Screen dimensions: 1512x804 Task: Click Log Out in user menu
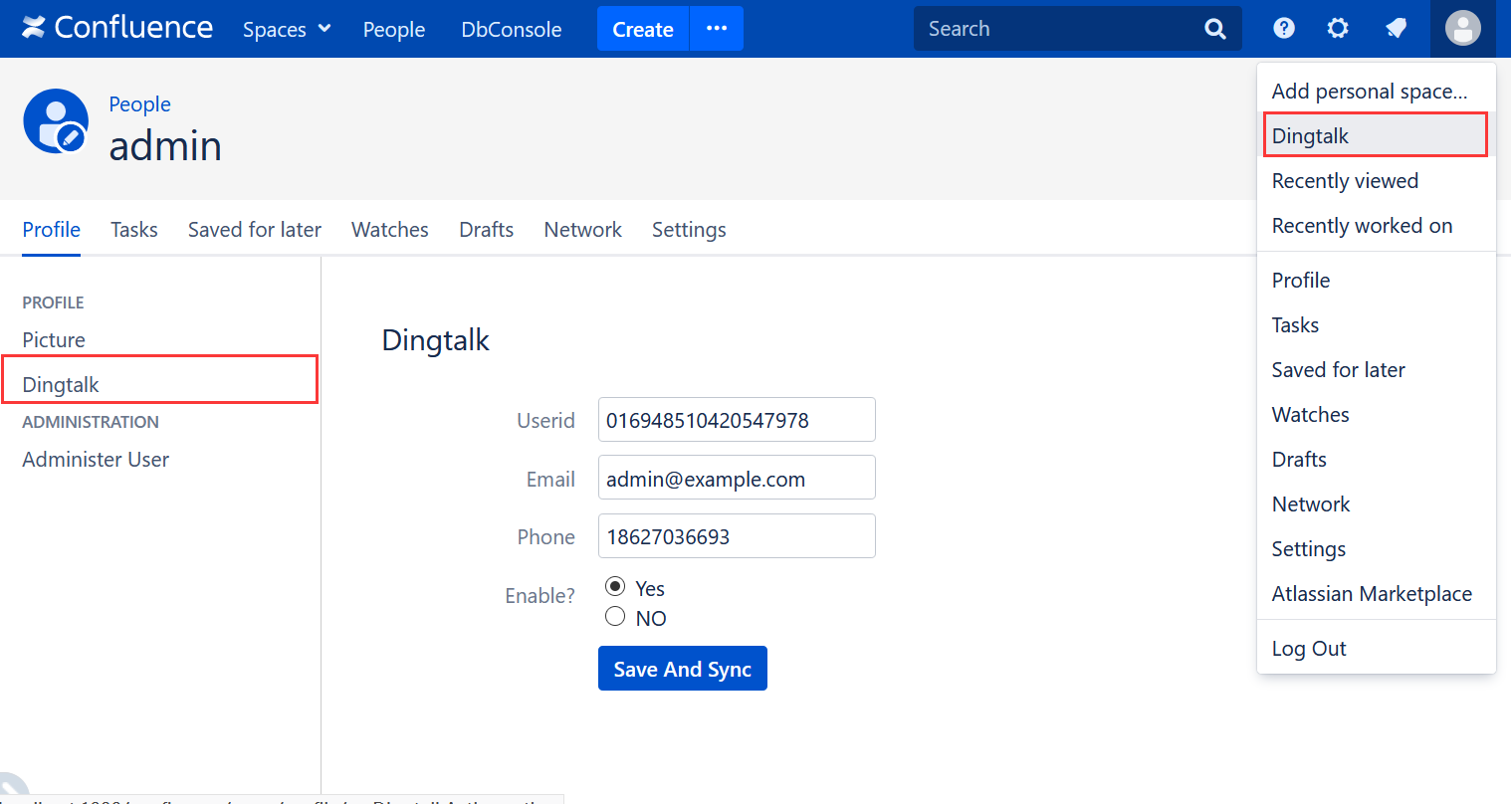pos(1377,649)
